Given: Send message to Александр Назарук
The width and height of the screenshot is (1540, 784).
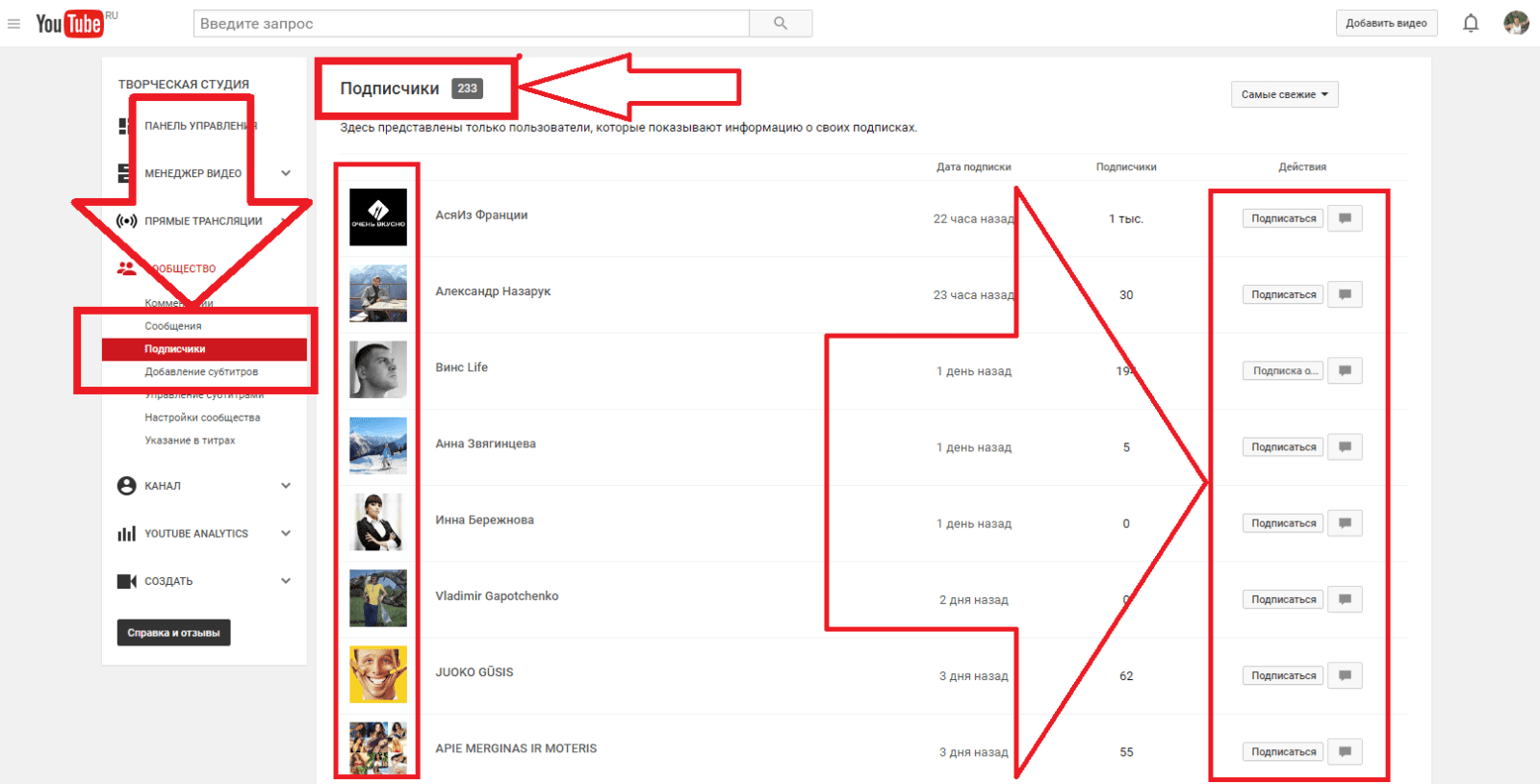Looking at the screenshot, I should coord(1345,294).
